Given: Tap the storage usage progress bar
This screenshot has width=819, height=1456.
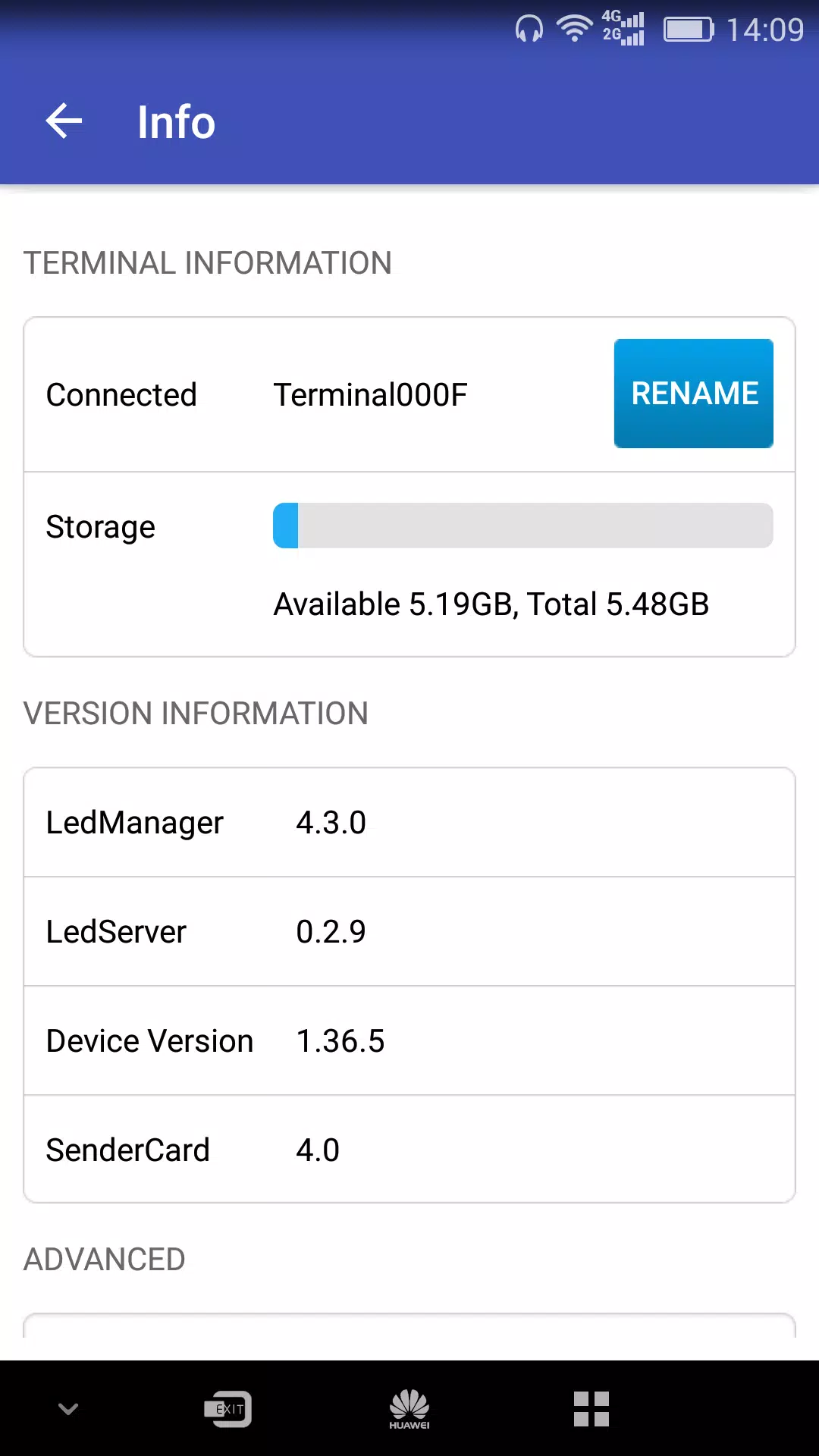Looking at the screenshot, I should (x=523, y=526).
